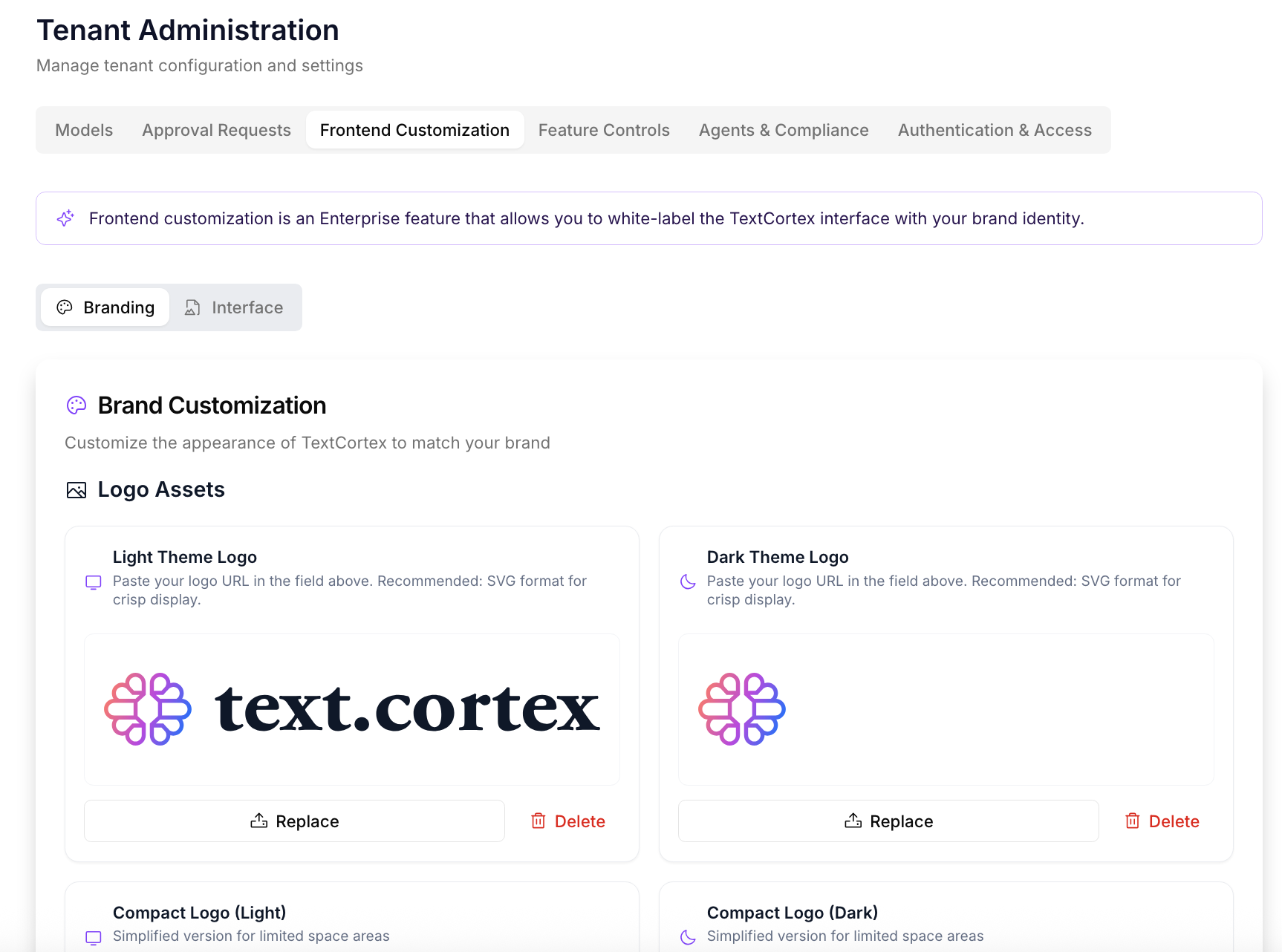Replace the Light Theme logo

pyautogui.click(x=294, y=821)
